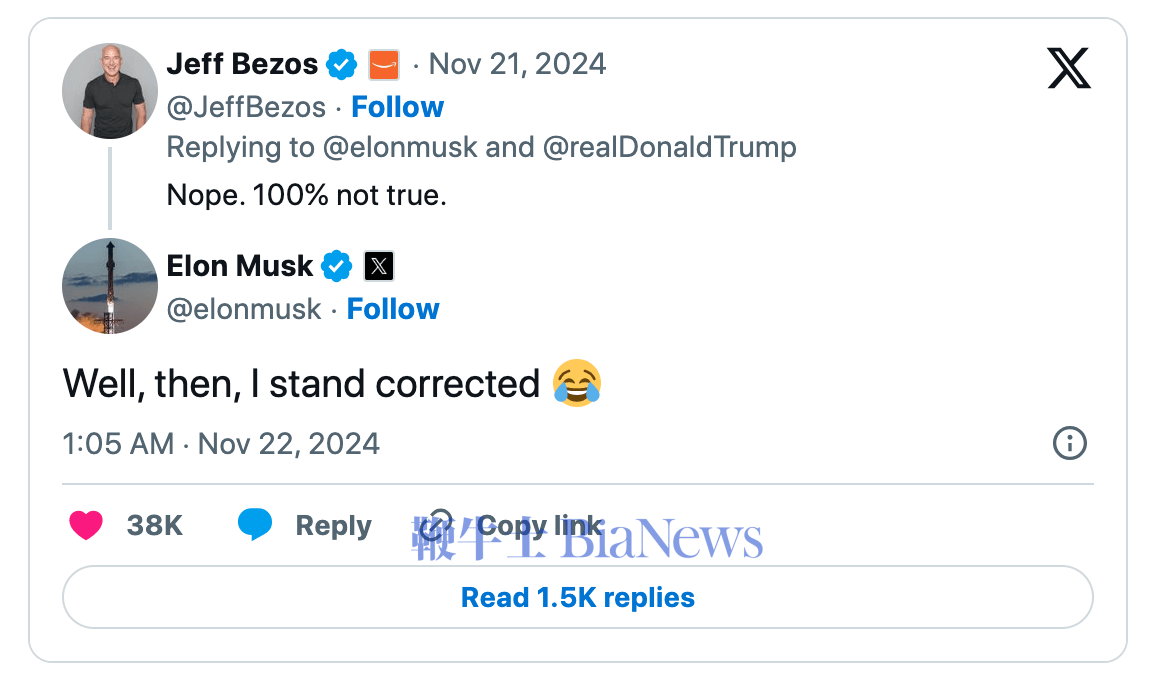Open the @elonmusk handle below Elon Musk
The image size is (1174, 674).
click(244, 309)
